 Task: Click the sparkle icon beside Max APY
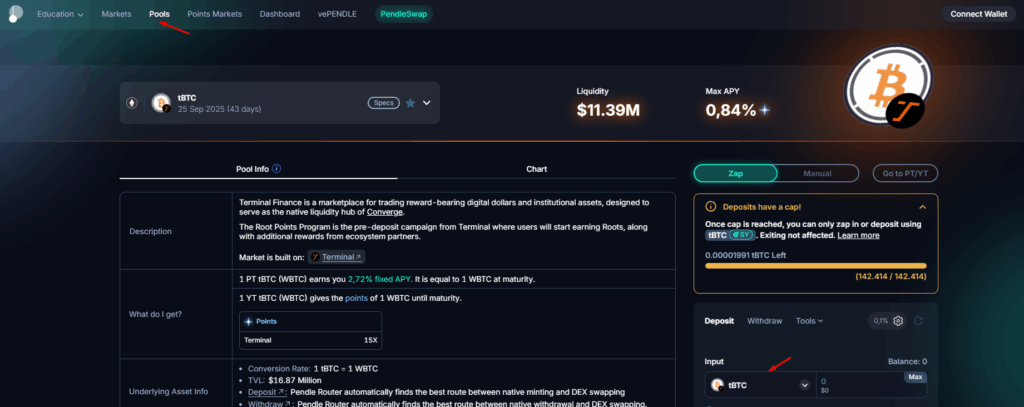[764, 110]
